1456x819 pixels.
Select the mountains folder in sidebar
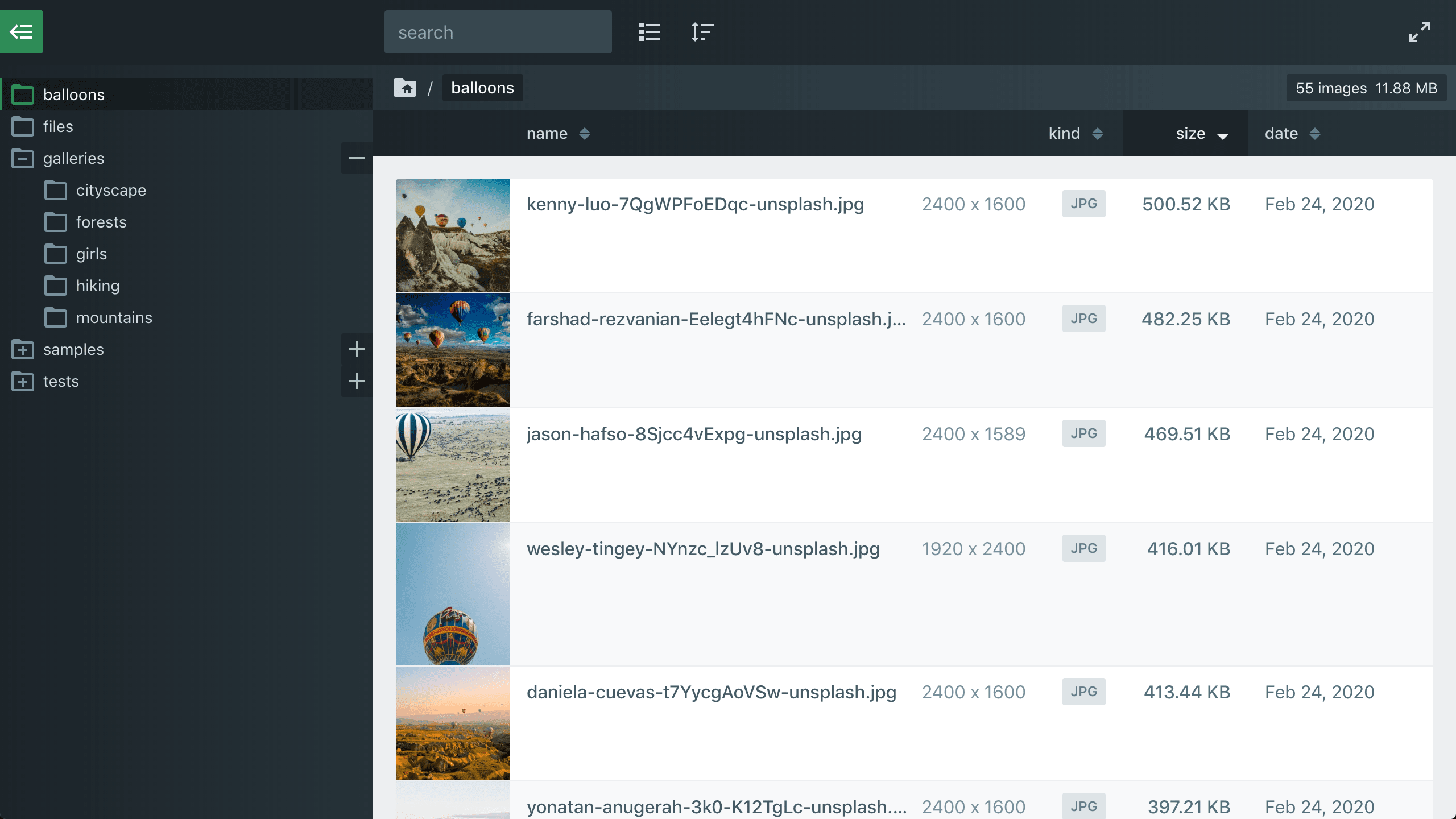click(x=114, y=317)
